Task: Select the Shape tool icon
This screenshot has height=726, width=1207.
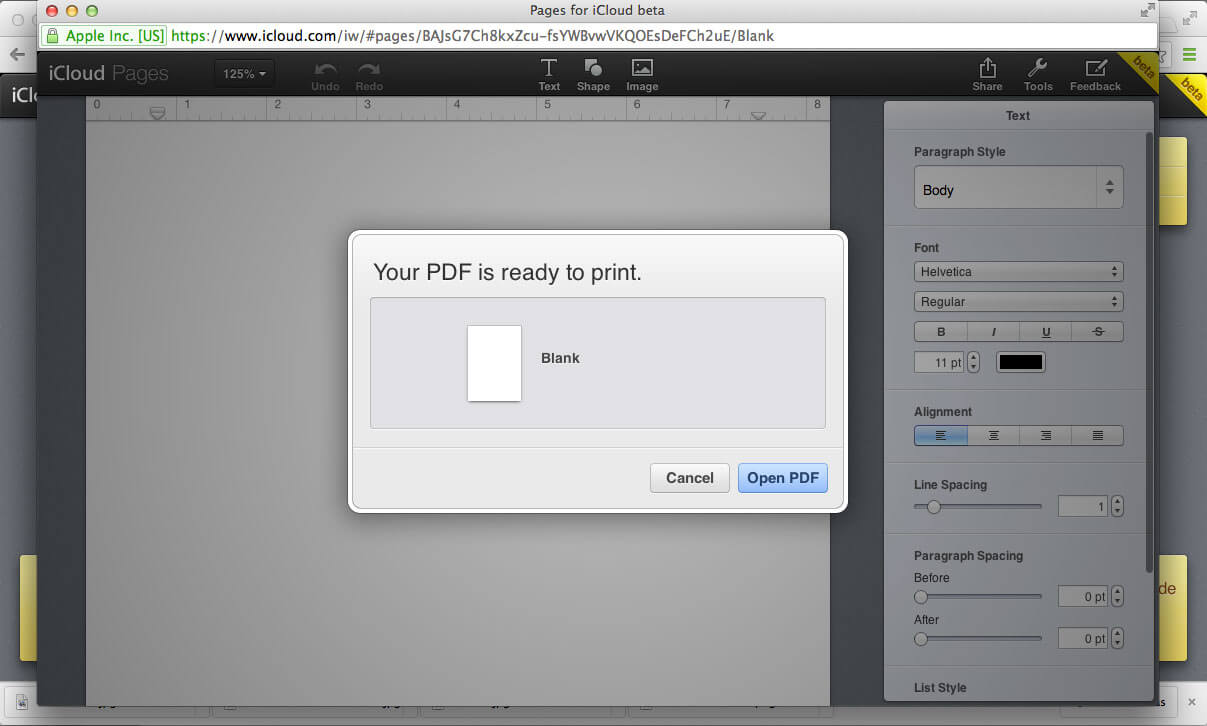Action: coord(593,69)
